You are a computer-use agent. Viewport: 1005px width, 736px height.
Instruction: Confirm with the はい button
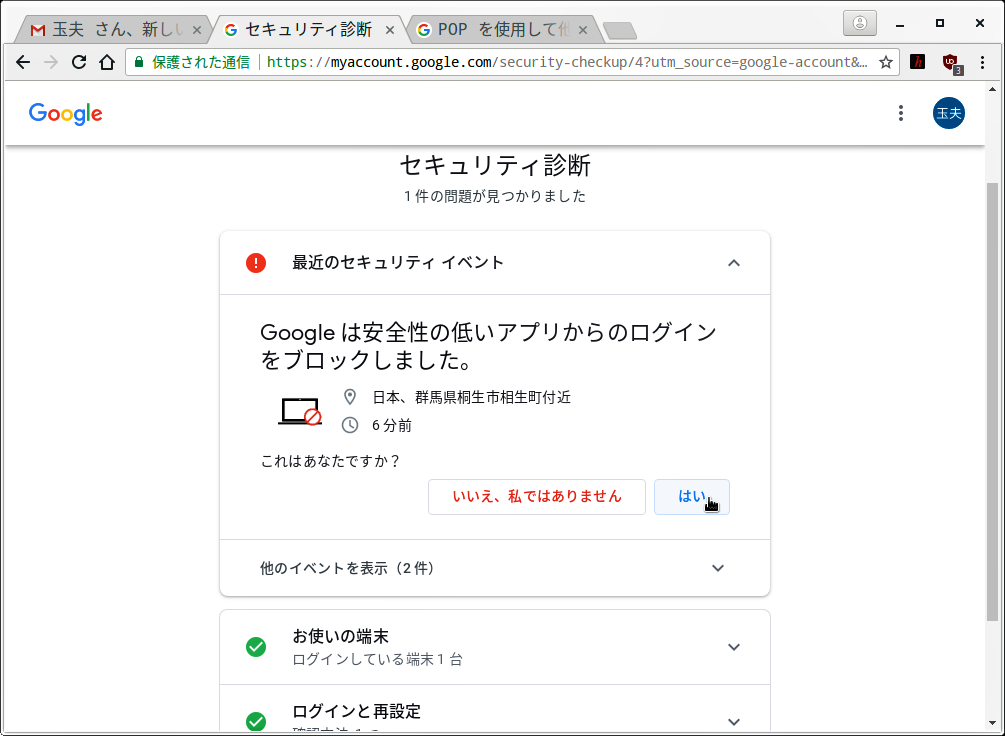coord(692,497)
